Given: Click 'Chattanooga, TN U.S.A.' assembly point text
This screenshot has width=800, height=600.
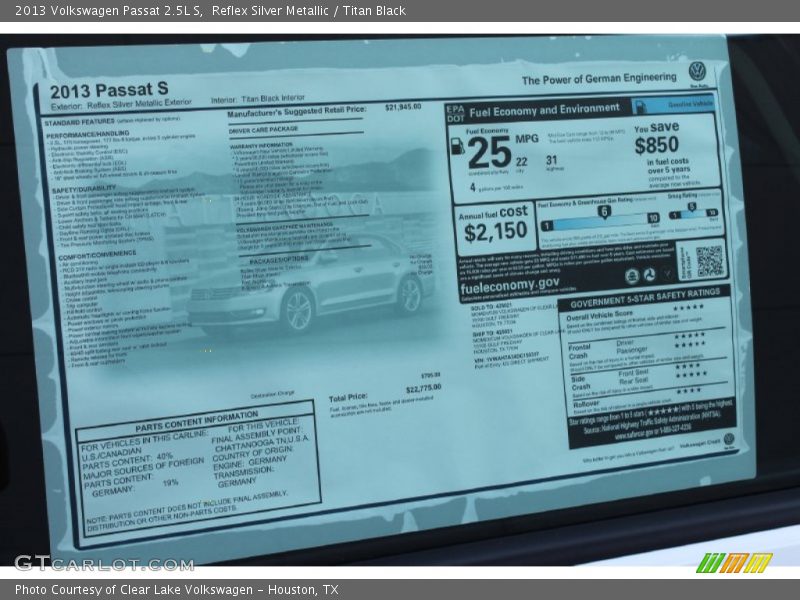Looking at the screenshot, I should point(262,441).
